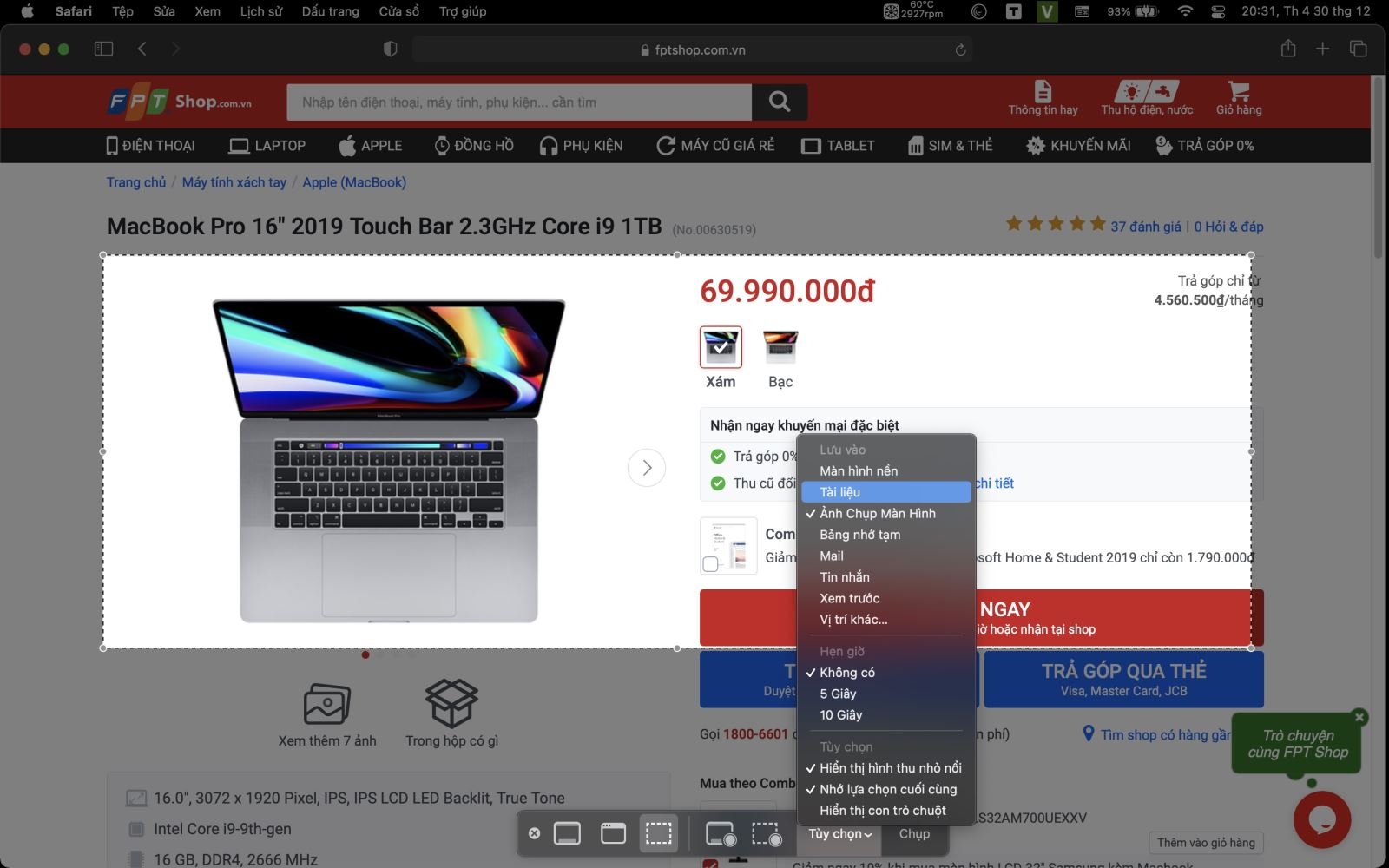The width and height of the screenshot is (1389, 868).
Task: Select capture entire screen mode icon
Action: (567, 833)
